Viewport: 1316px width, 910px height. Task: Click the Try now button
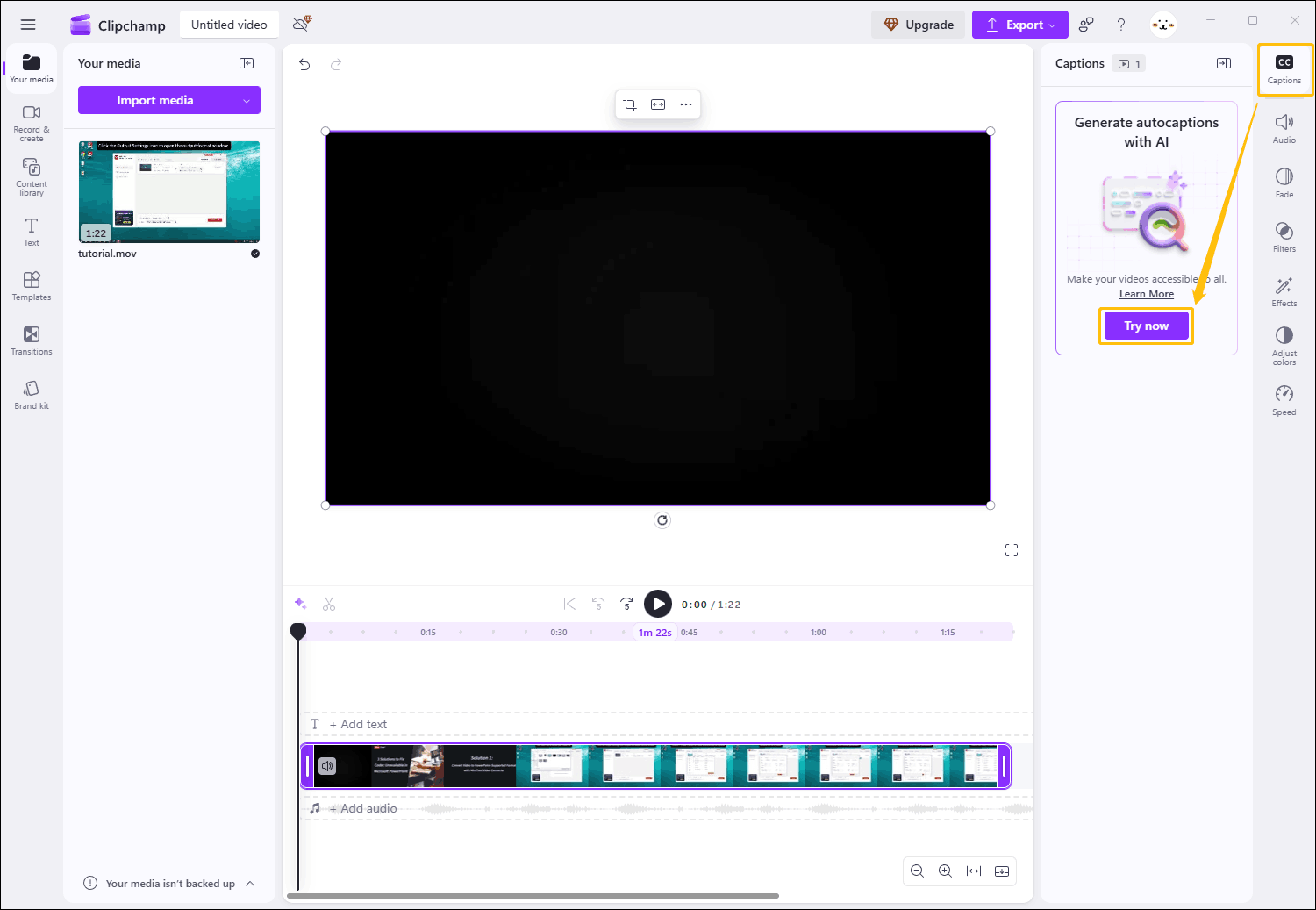(x=1146, y=326)
